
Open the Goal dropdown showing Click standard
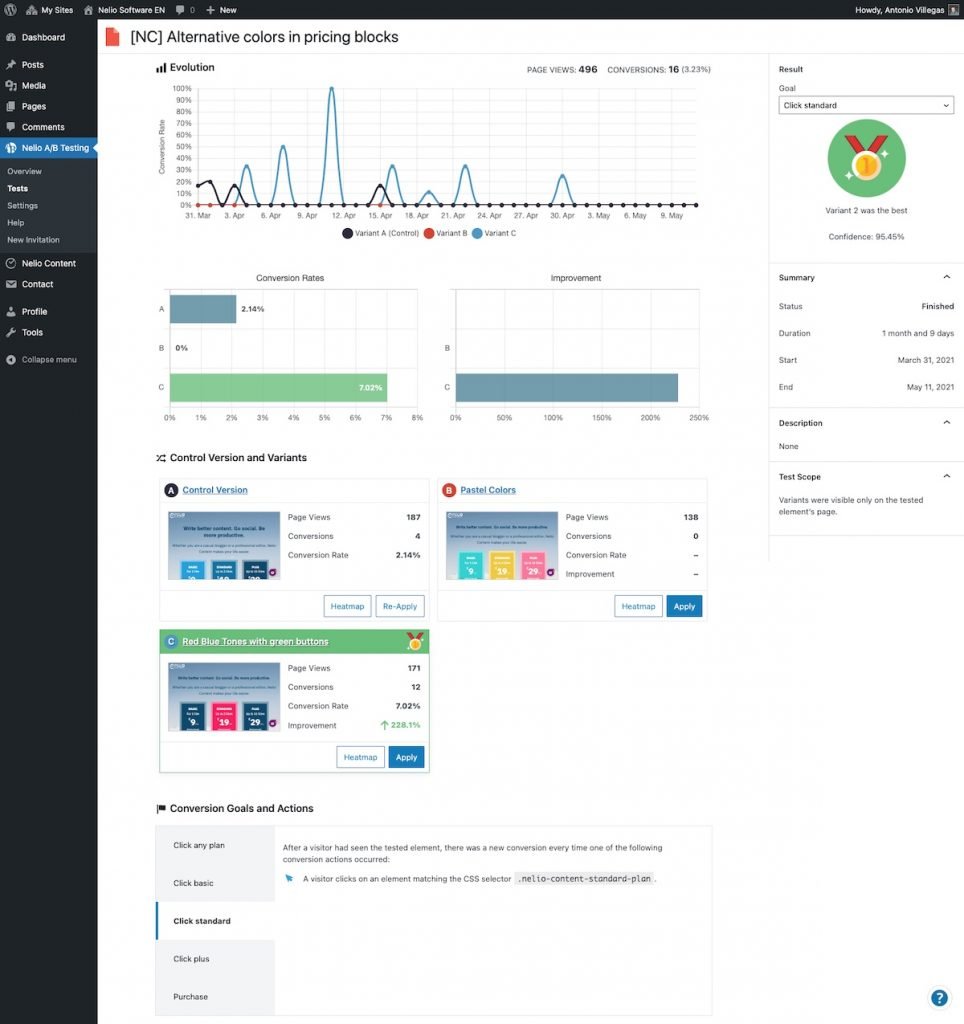tap(866, 105)
